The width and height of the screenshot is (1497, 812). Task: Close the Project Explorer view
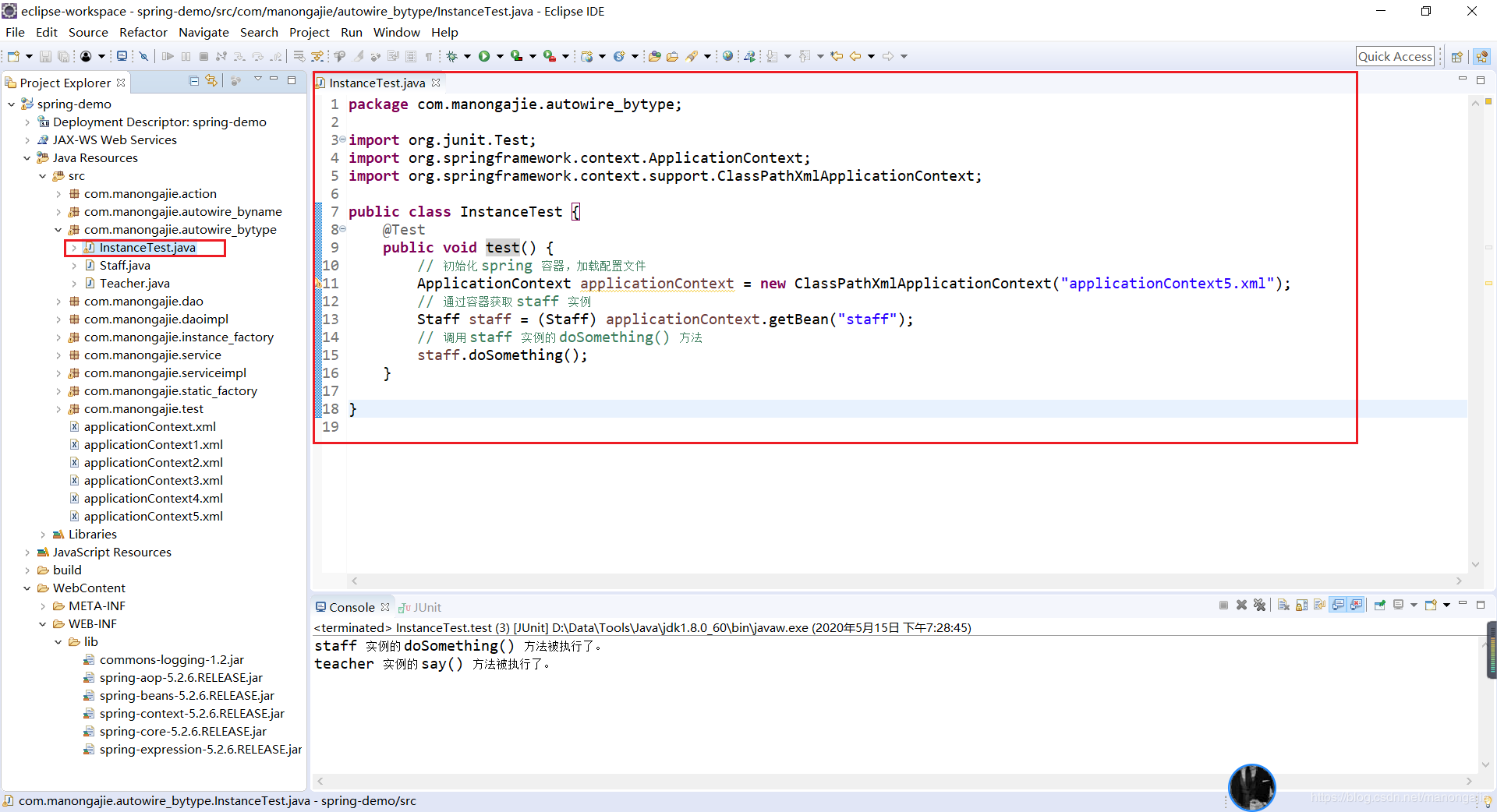coord(121,83)
